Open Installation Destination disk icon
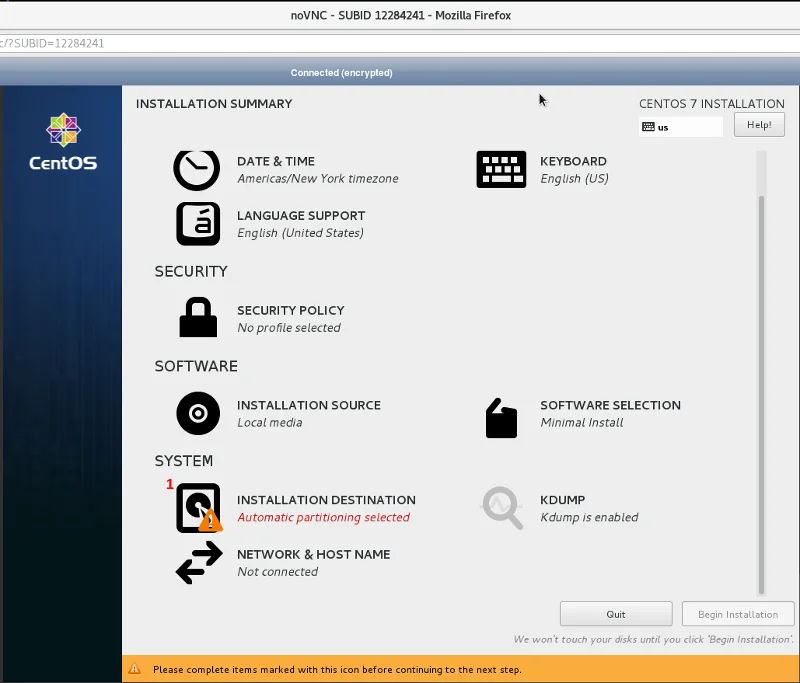 [198, 508]
